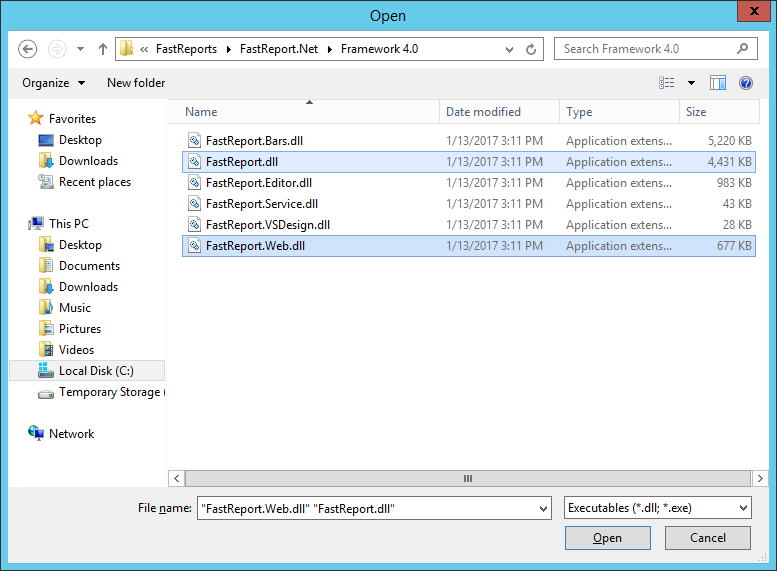Screen dimensions: 777x571
Task: Sort by the Type column
Action: pos(619,112)
